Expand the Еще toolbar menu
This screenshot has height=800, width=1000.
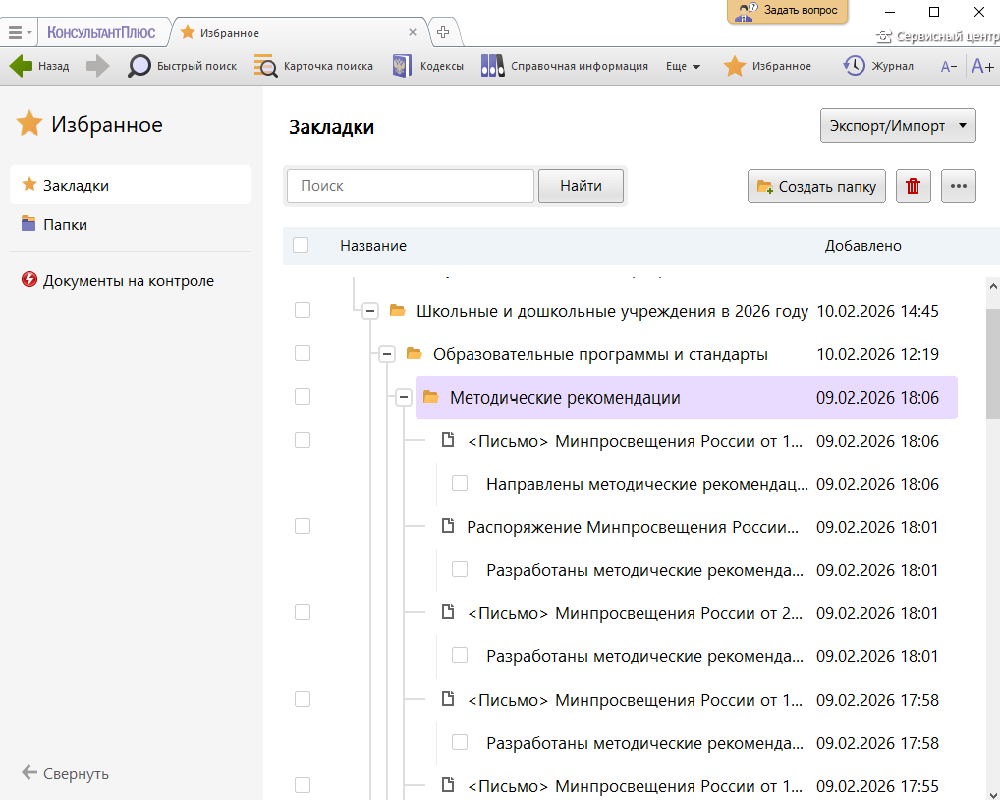(x=682, y=67)
